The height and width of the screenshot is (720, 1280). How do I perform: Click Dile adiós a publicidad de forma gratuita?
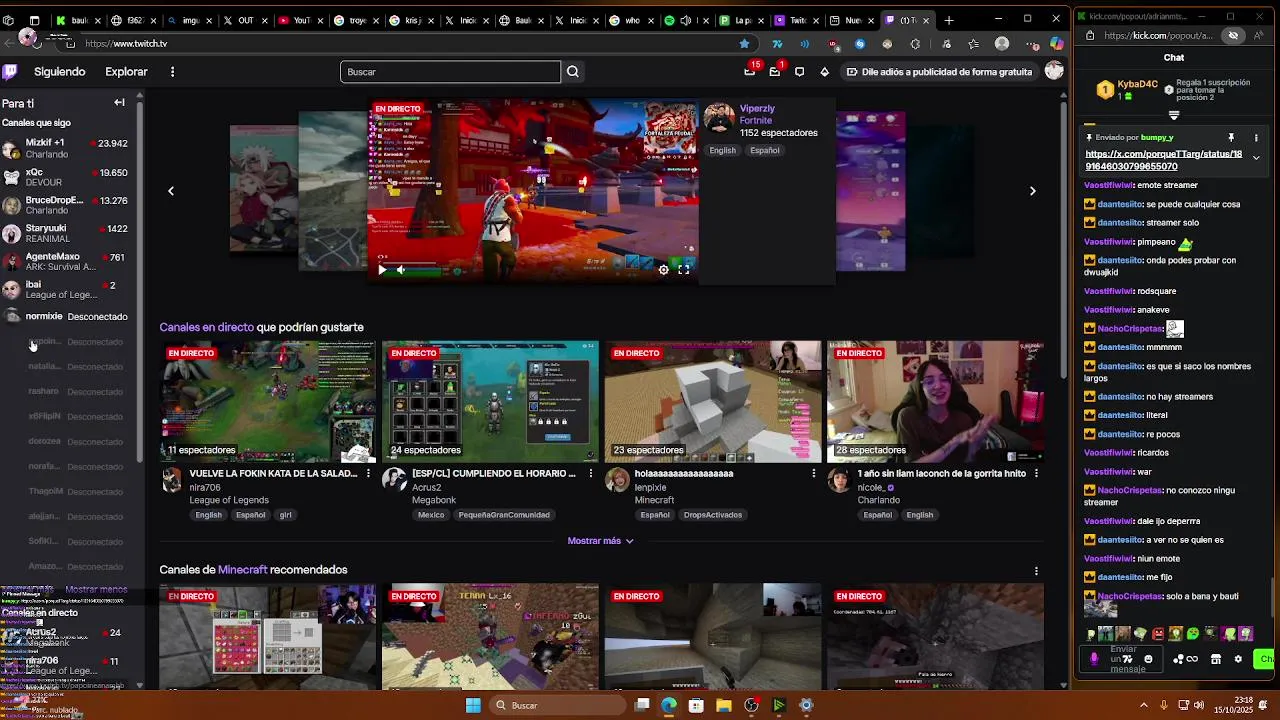[938, 72]
